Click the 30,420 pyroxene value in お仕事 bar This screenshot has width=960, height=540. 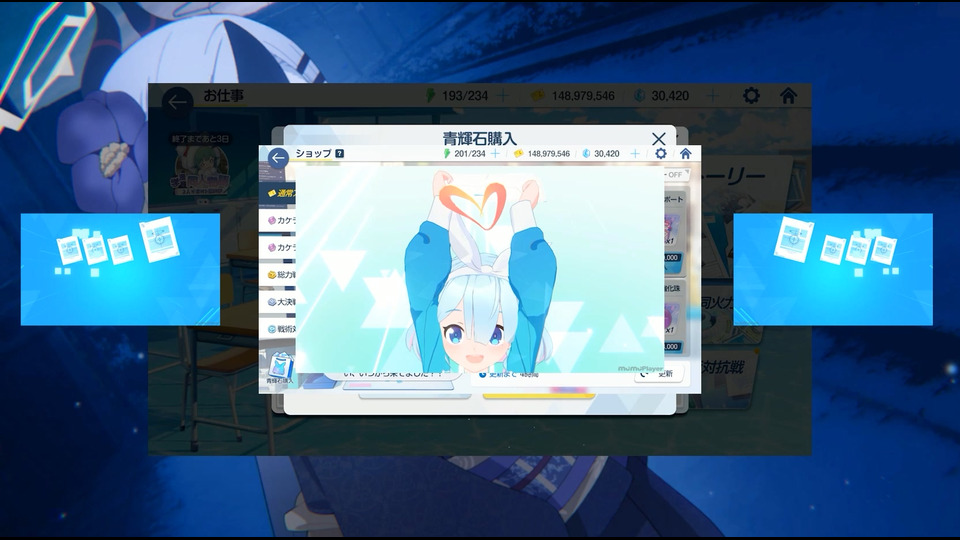click(x=670, y=96)
